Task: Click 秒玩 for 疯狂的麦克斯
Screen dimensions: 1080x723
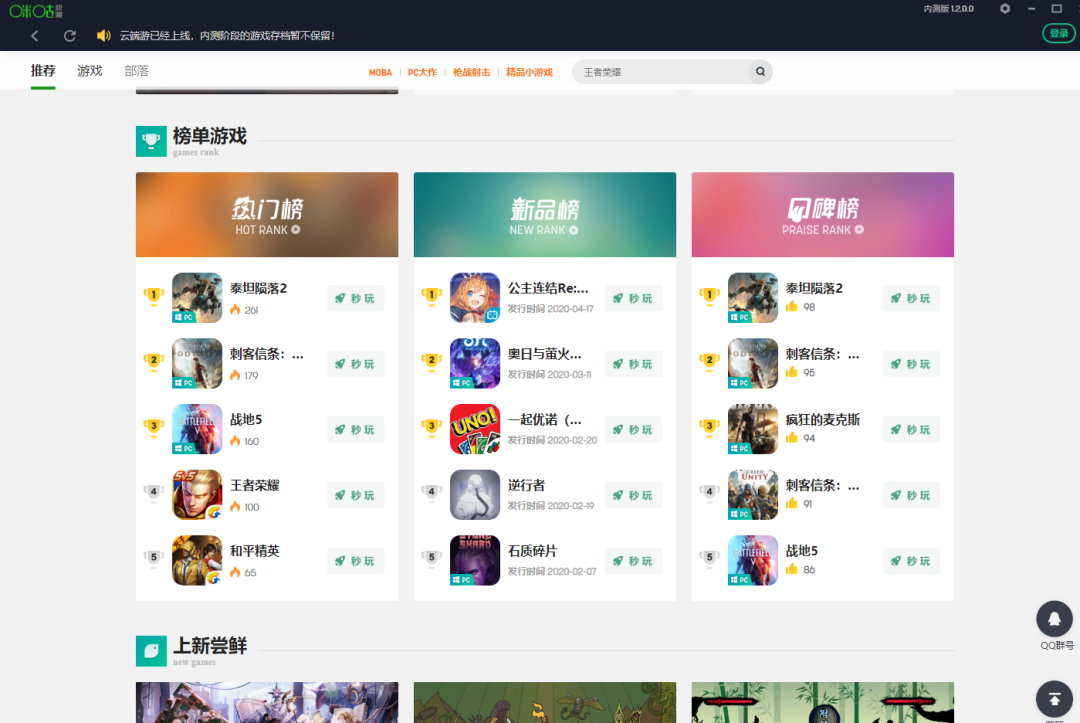Action: click(911, 430)
